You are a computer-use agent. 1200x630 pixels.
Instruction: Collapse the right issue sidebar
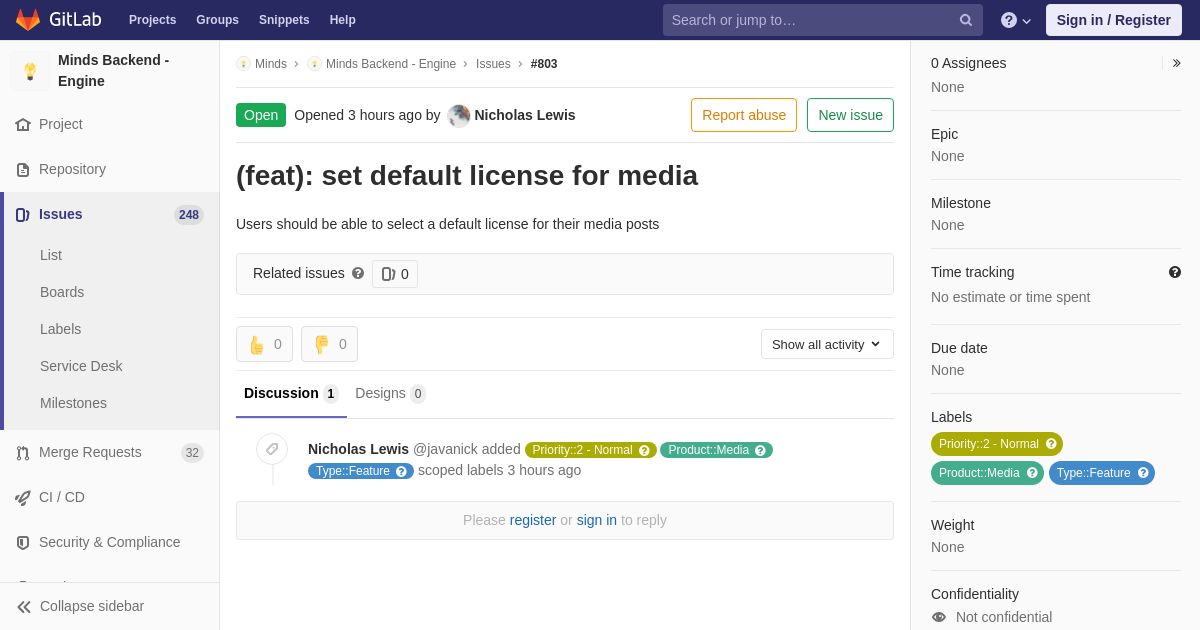point(1176,63)
